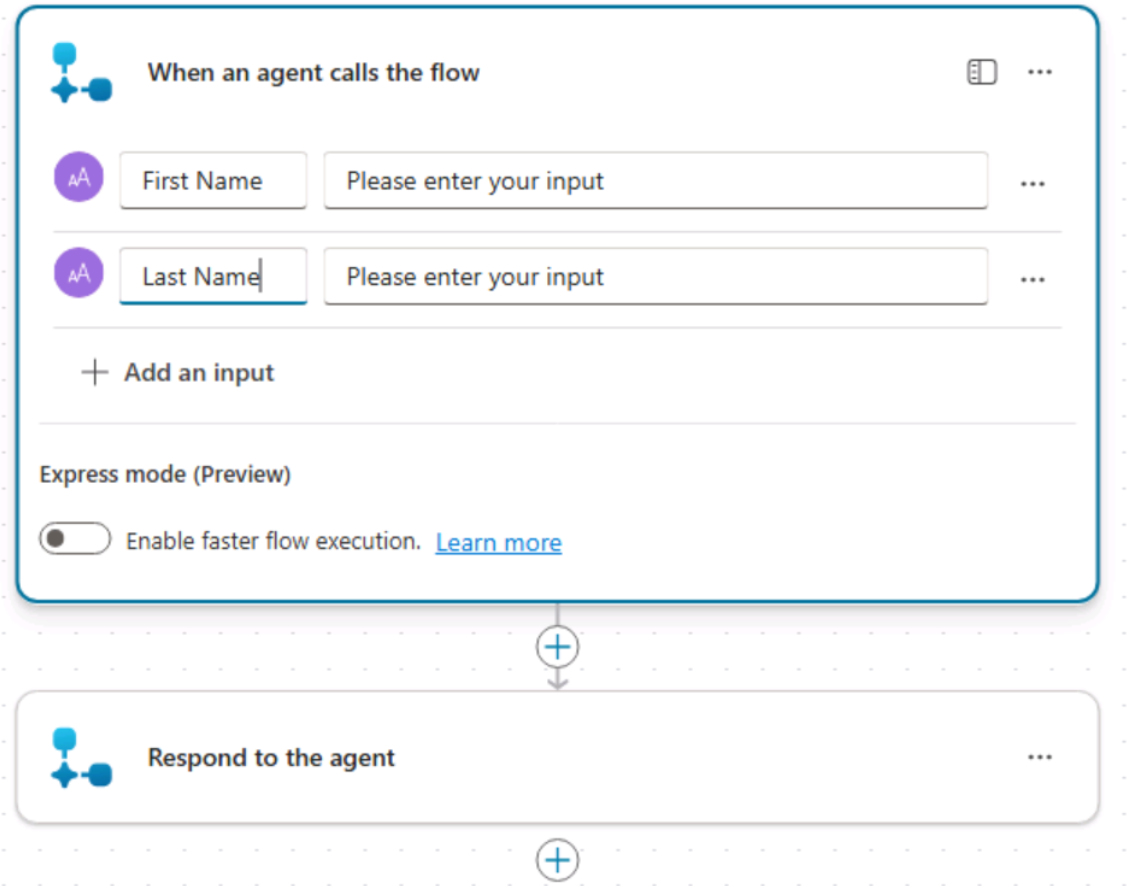The image size is (1135, 886).
Task: Open more options for First Name input
Action: pyautogui.click(x=1033, y=184)
